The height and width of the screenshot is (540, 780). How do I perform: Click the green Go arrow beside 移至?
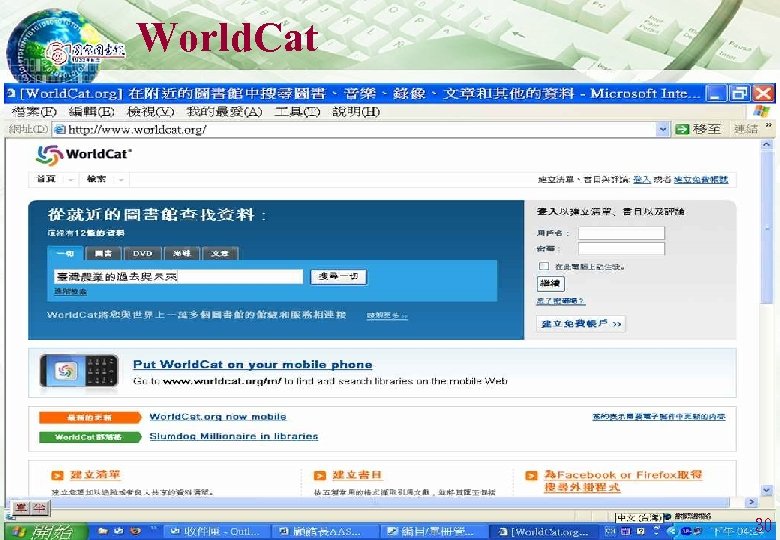click(x=682, y=129)
